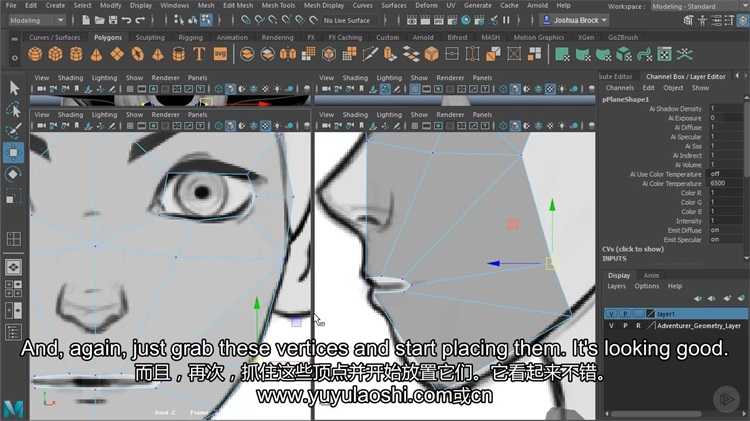Create a polygon cube from the shelf
The image size is (750, 421).
pyautogui.click(x=55, y=55)
